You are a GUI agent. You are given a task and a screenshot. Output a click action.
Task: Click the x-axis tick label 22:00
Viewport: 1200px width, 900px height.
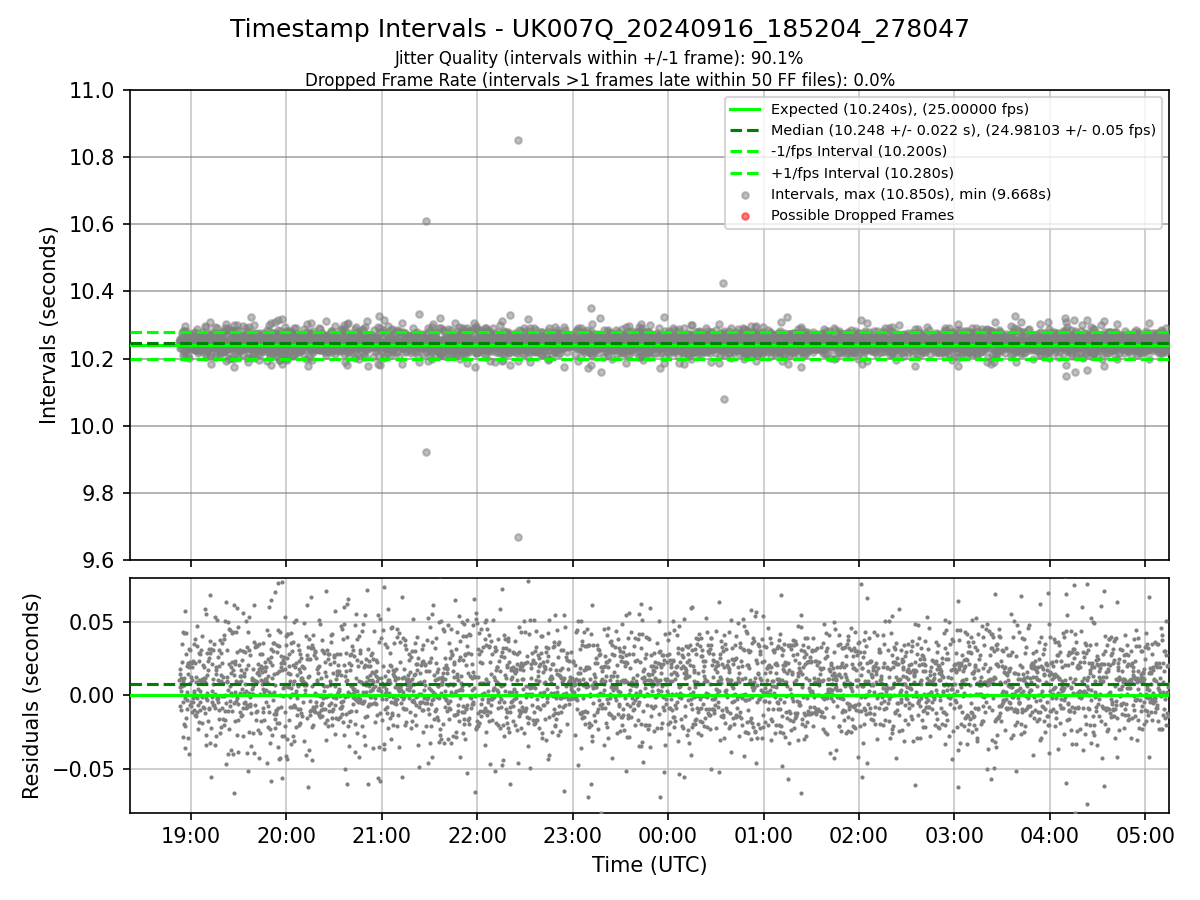pyautogui.click(x=477, y=834)
